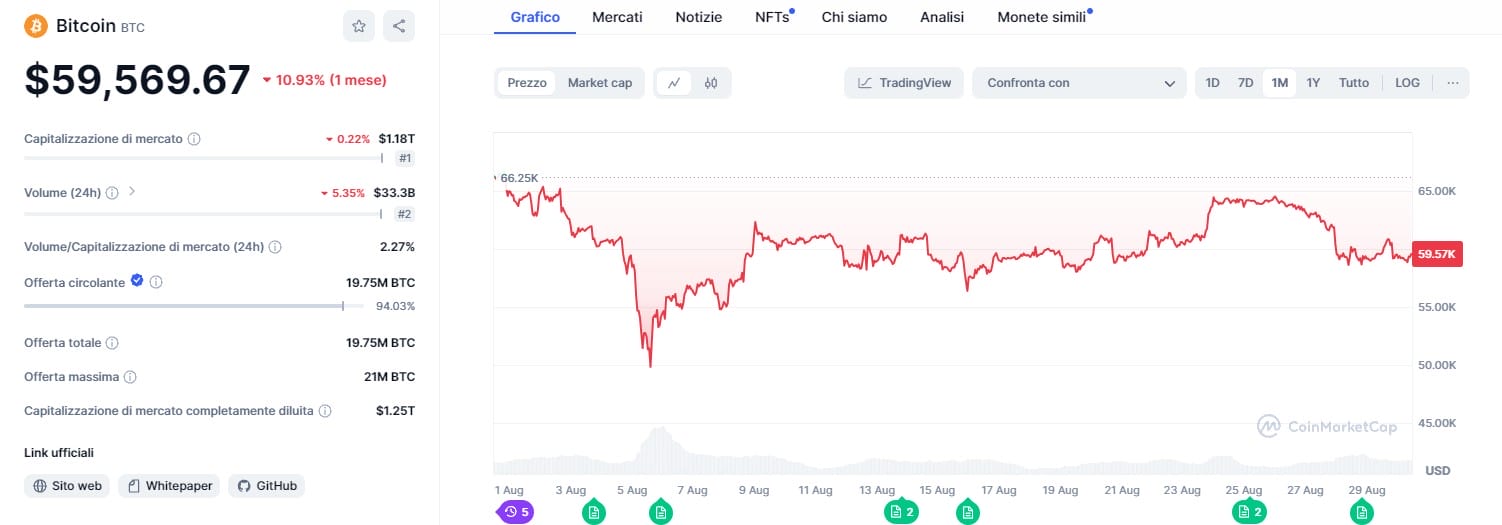Viewport: 1502px width, 525px height.
Task: Open the Confronta con dropdown
Action: coord(1080,83)
